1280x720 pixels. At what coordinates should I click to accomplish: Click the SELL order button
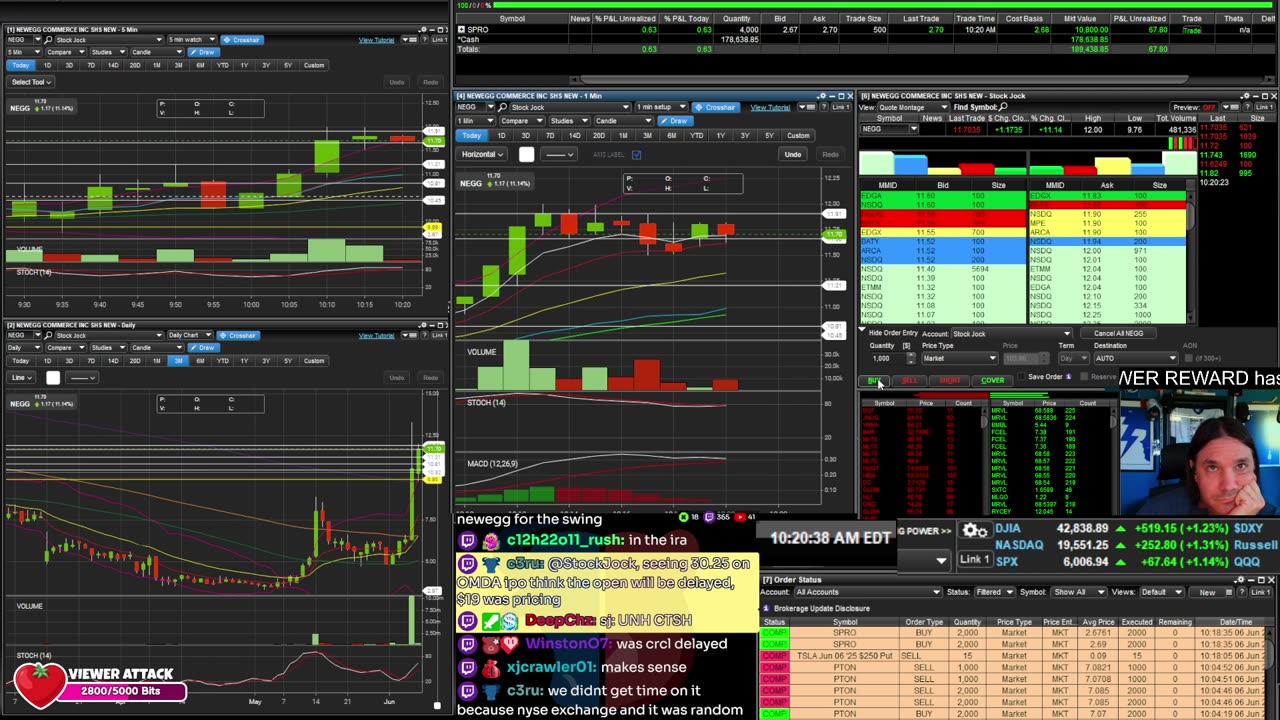click(909, 380)
